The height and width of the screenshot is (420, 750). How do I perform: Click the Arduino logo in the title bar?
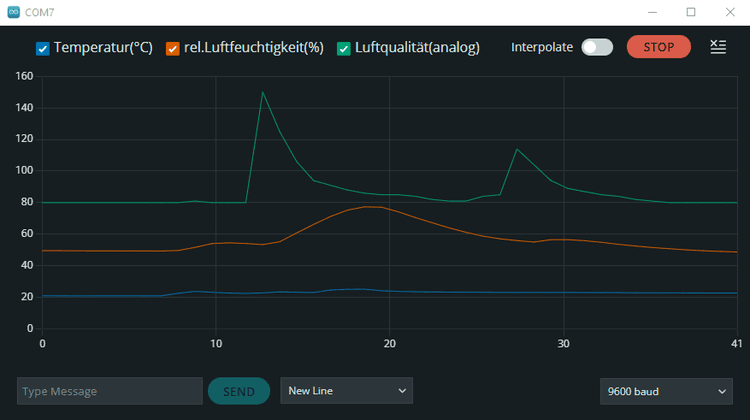click(x=13, y=12)
